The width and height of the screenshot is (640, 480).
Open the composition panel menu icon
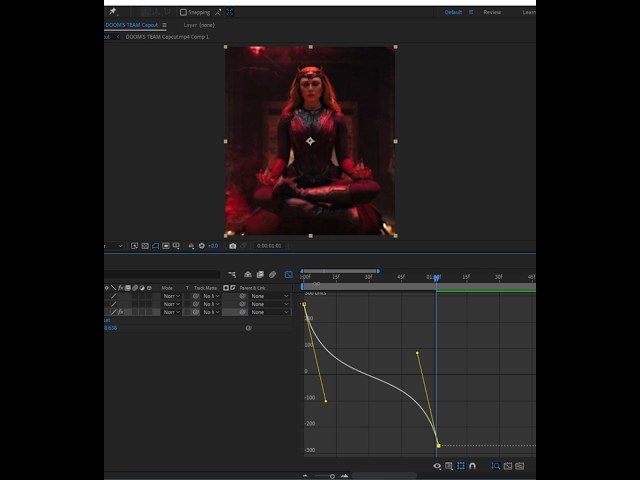point(164,25)
